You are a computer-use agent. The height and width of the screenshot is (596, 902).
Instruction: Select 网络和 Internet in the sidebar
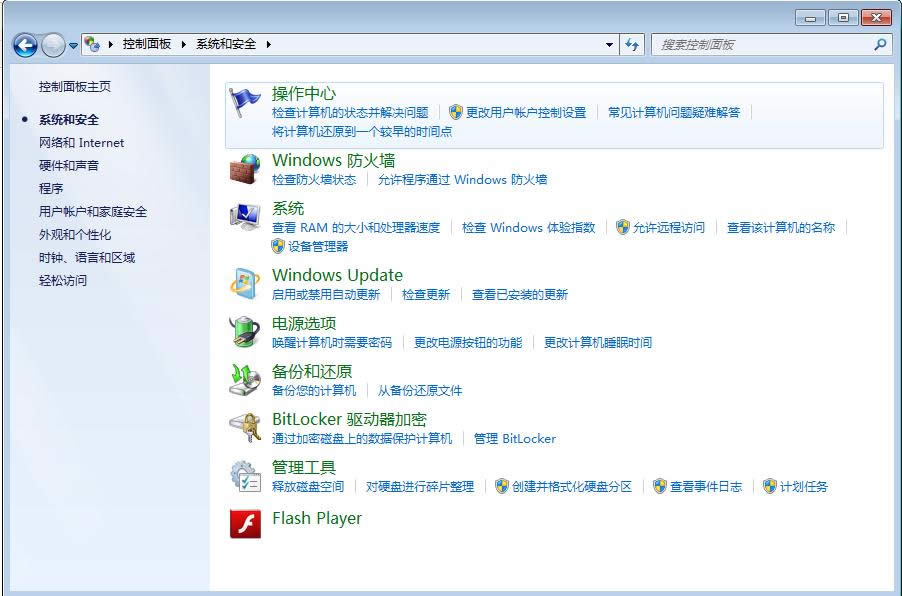[x=81, y=143]
